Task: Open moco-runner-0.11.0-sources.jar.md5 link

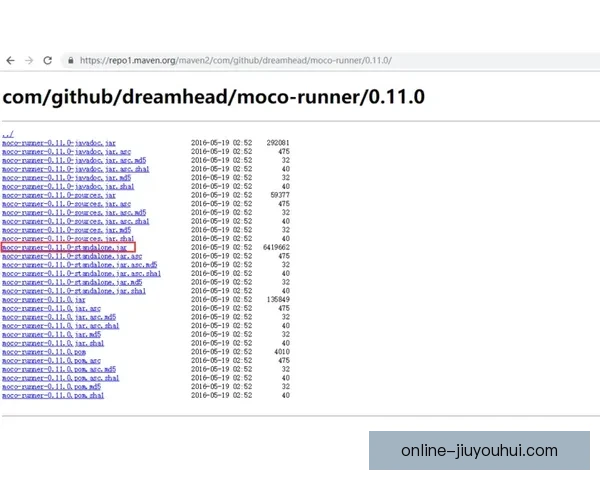Action: (x=66, y=230)
